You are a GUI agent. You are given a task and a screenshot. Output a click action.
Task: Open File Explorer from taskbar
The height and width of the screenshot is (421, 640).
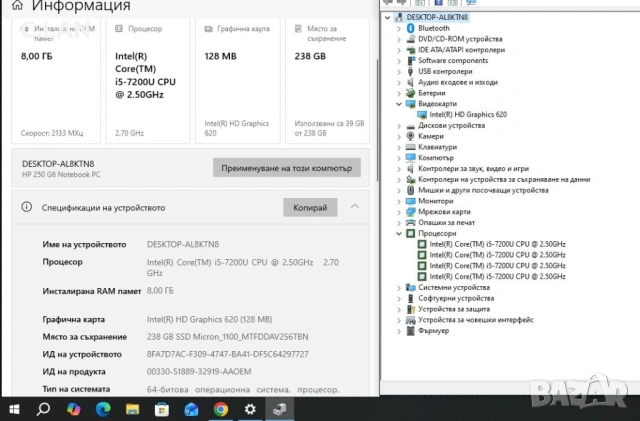132,409
